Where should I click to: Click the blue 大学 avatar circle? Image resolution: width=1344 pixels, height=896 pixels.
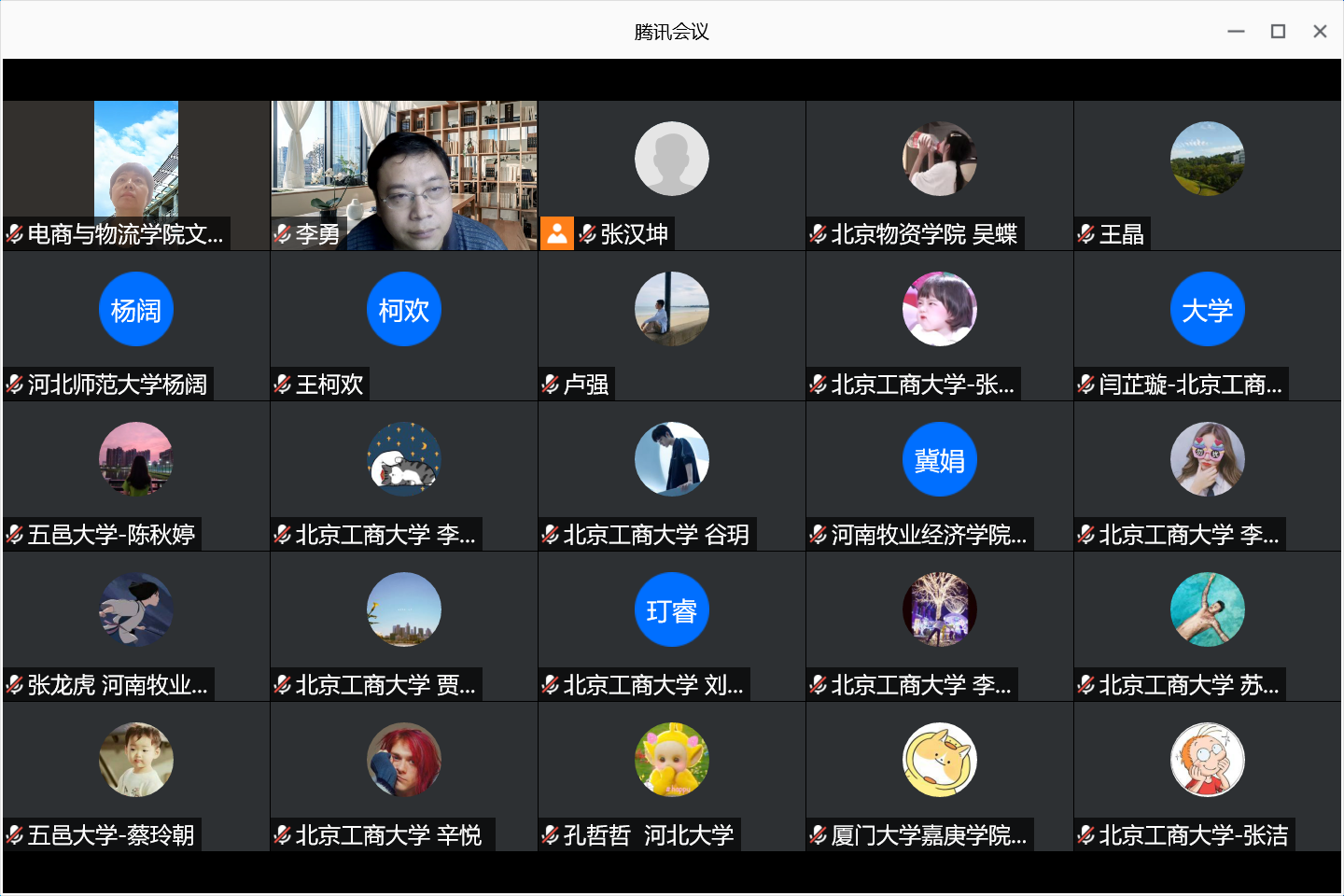point(1208,310)
